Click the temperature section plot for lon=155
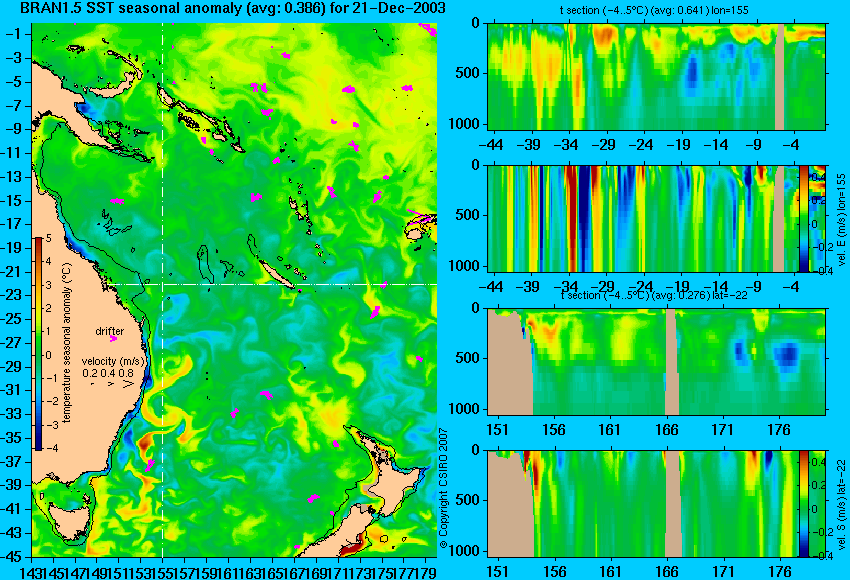Viewport: 850px width, 580px height. [x=656, y=76]
